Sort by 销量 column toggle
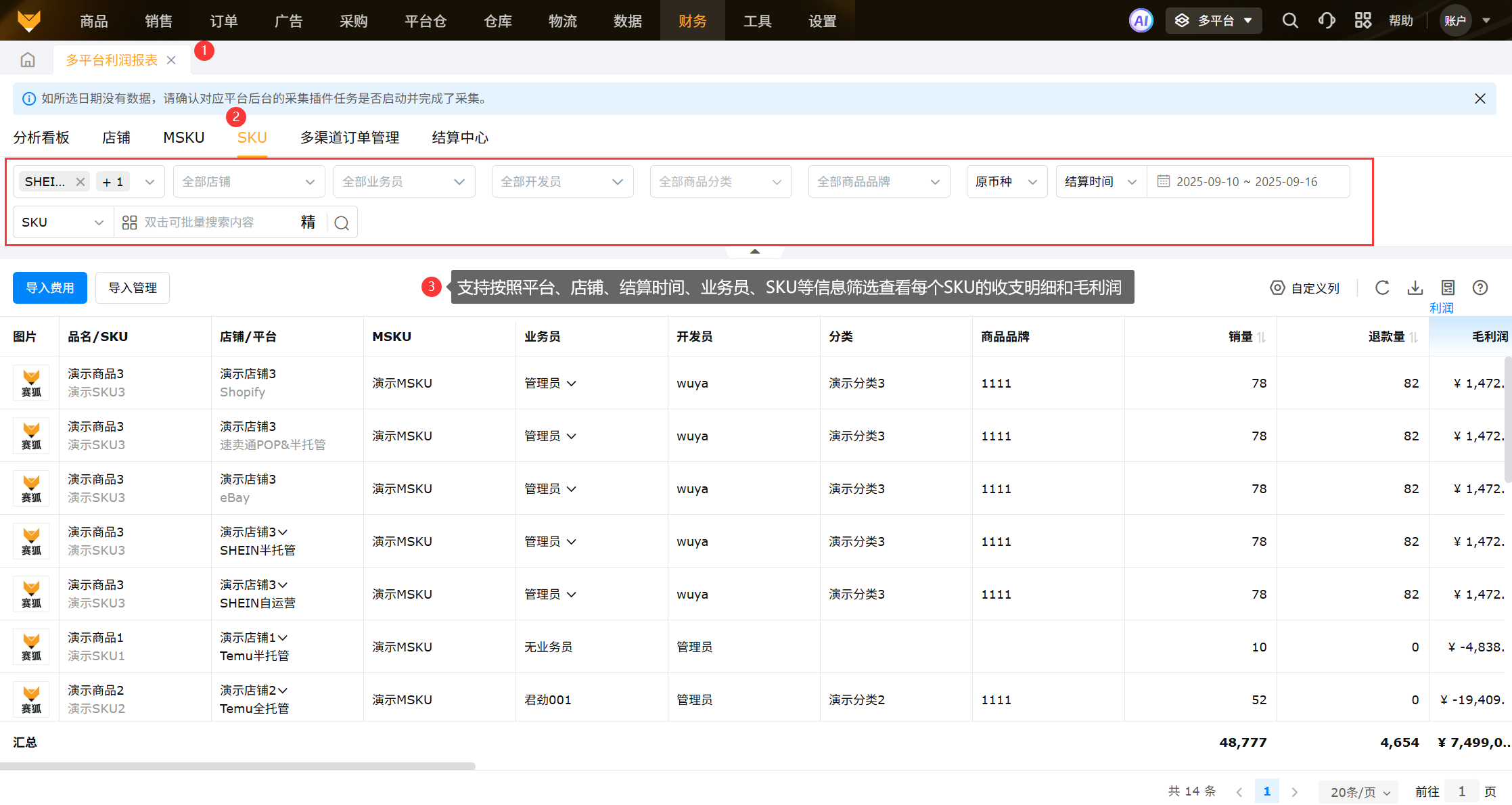This screenshot has width=1512, height=805. click(1262, 337)
